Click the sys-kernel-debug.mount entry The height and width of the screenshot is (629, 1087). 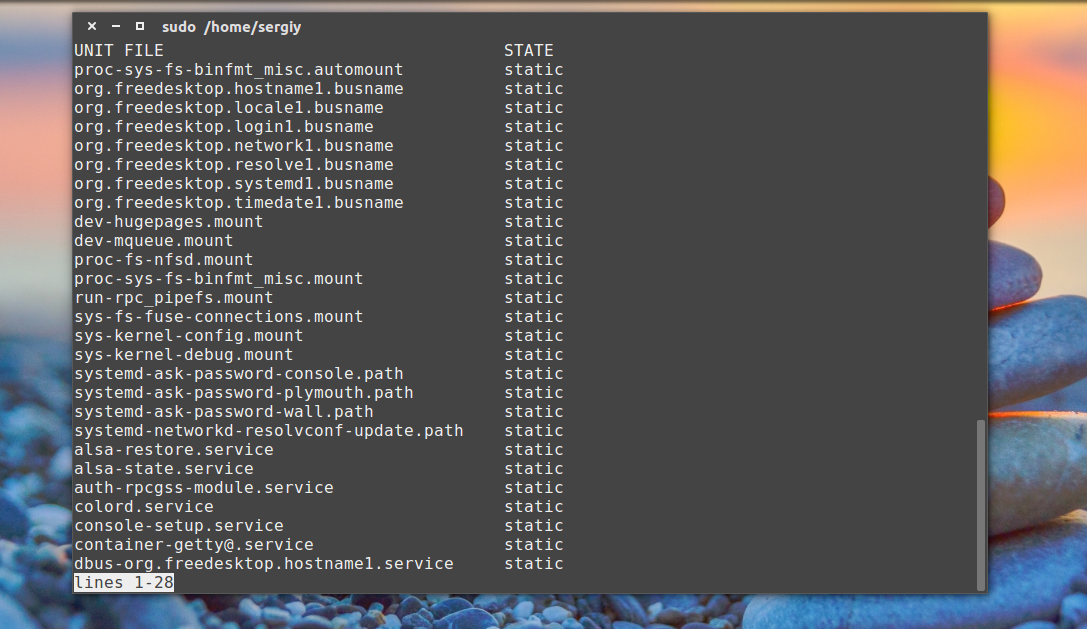[x=183, y=354]
